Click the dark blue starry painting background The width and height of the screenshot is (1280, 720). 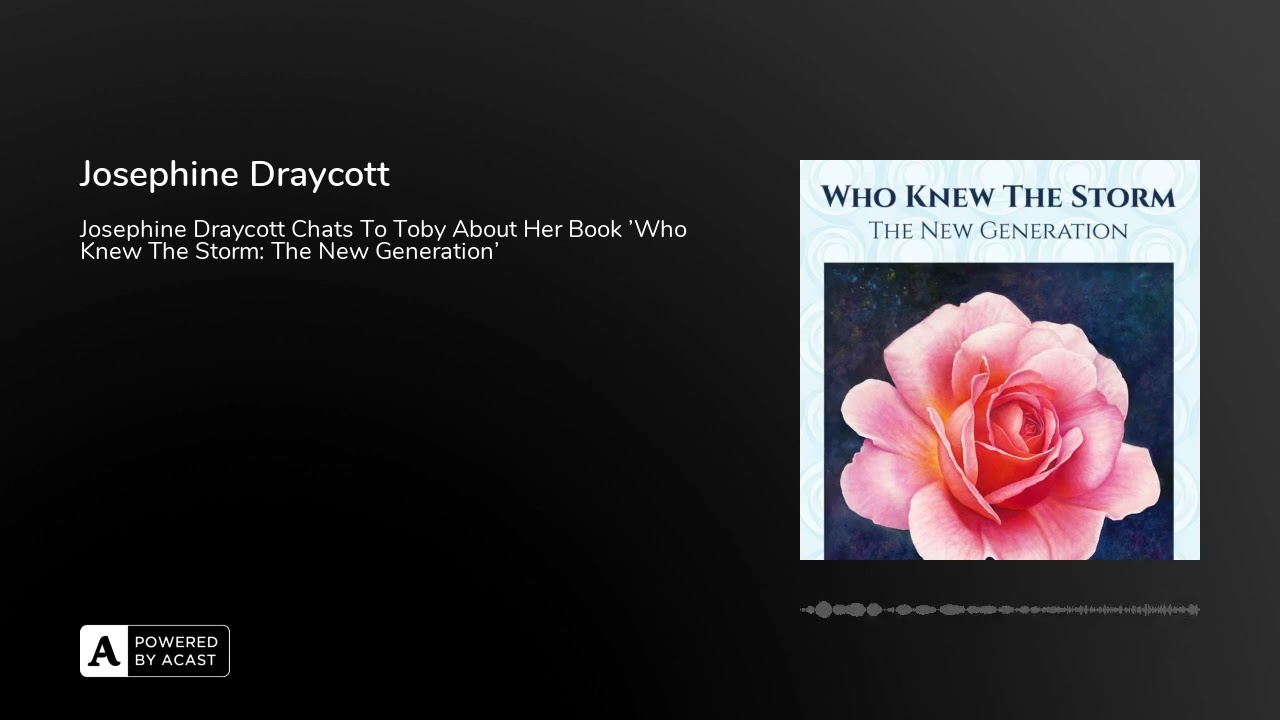[870, 310]
